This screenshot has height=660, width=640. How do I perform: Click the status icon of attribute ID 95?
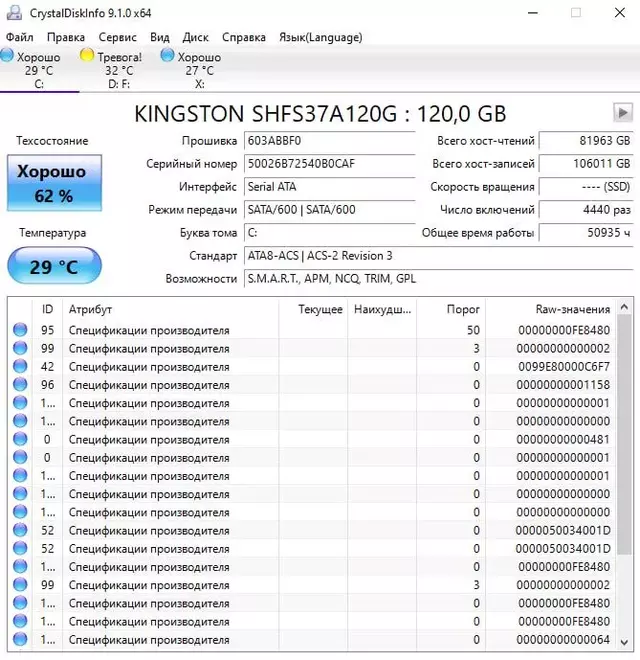(20, 330)
